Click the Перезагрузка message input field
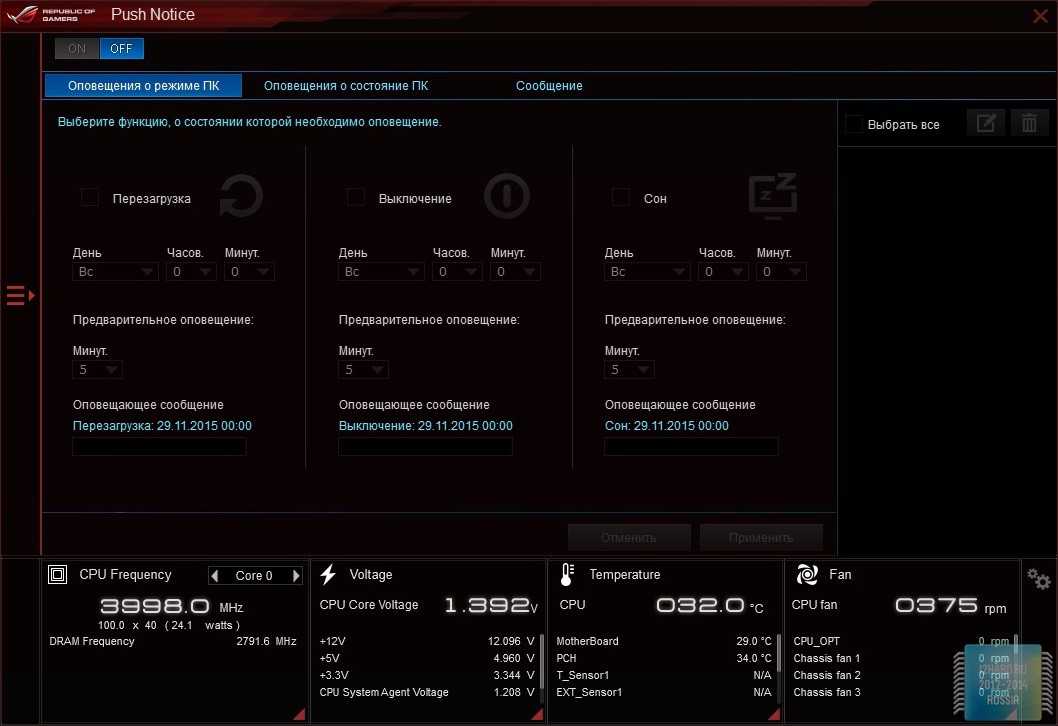Screen dimensions: 1058x726 click(x=159, y=447)
